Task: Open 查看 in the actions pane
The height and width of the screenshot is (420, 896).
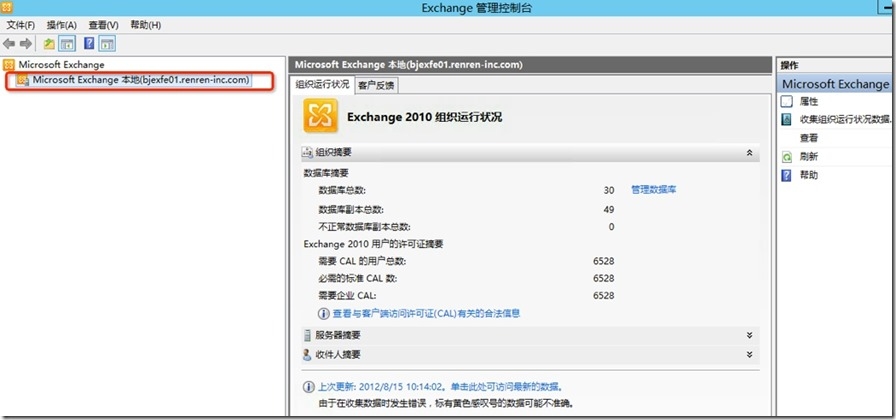Action: [x=809, y=138]
